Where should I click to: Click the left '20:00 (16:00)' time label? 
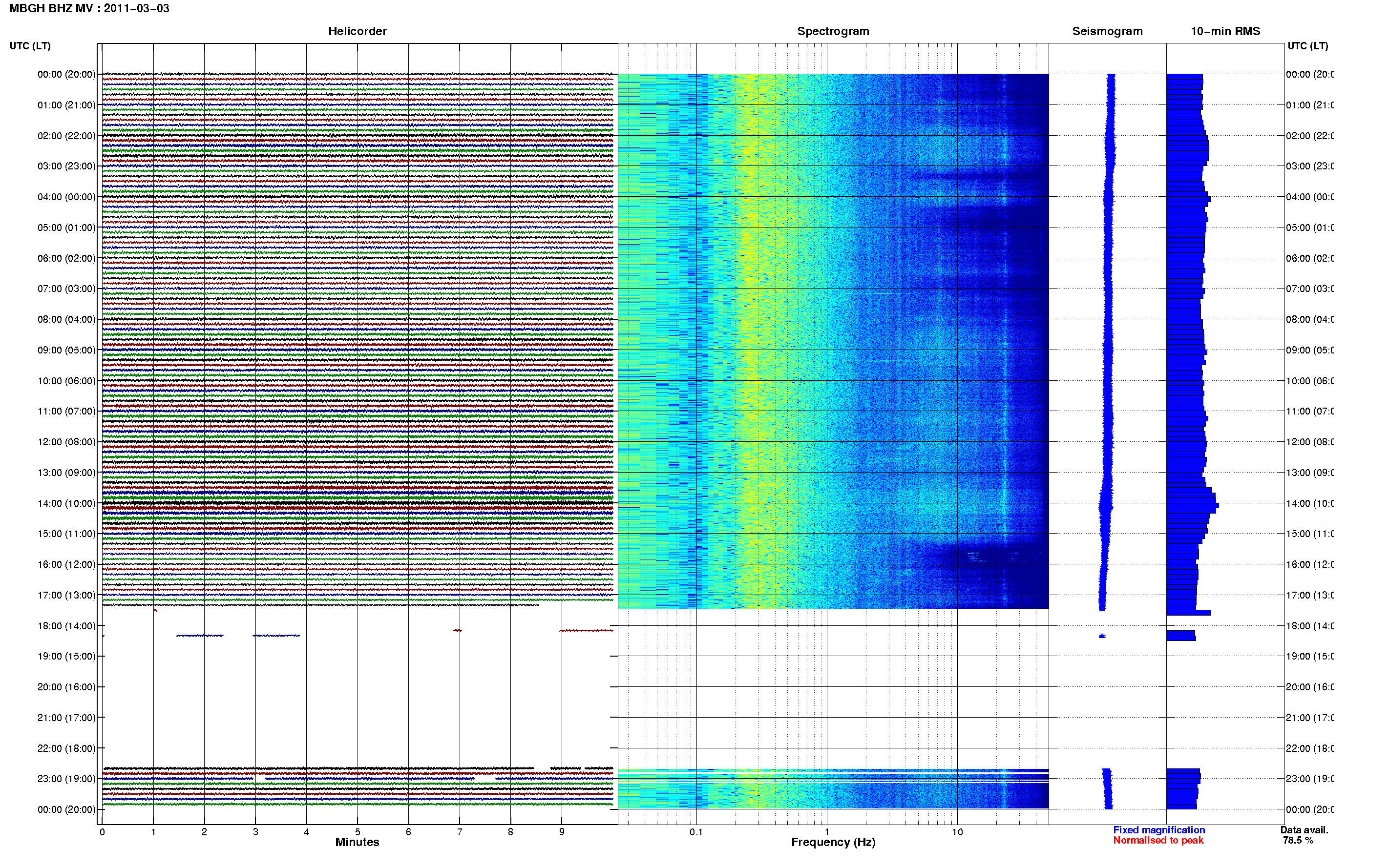66,687
